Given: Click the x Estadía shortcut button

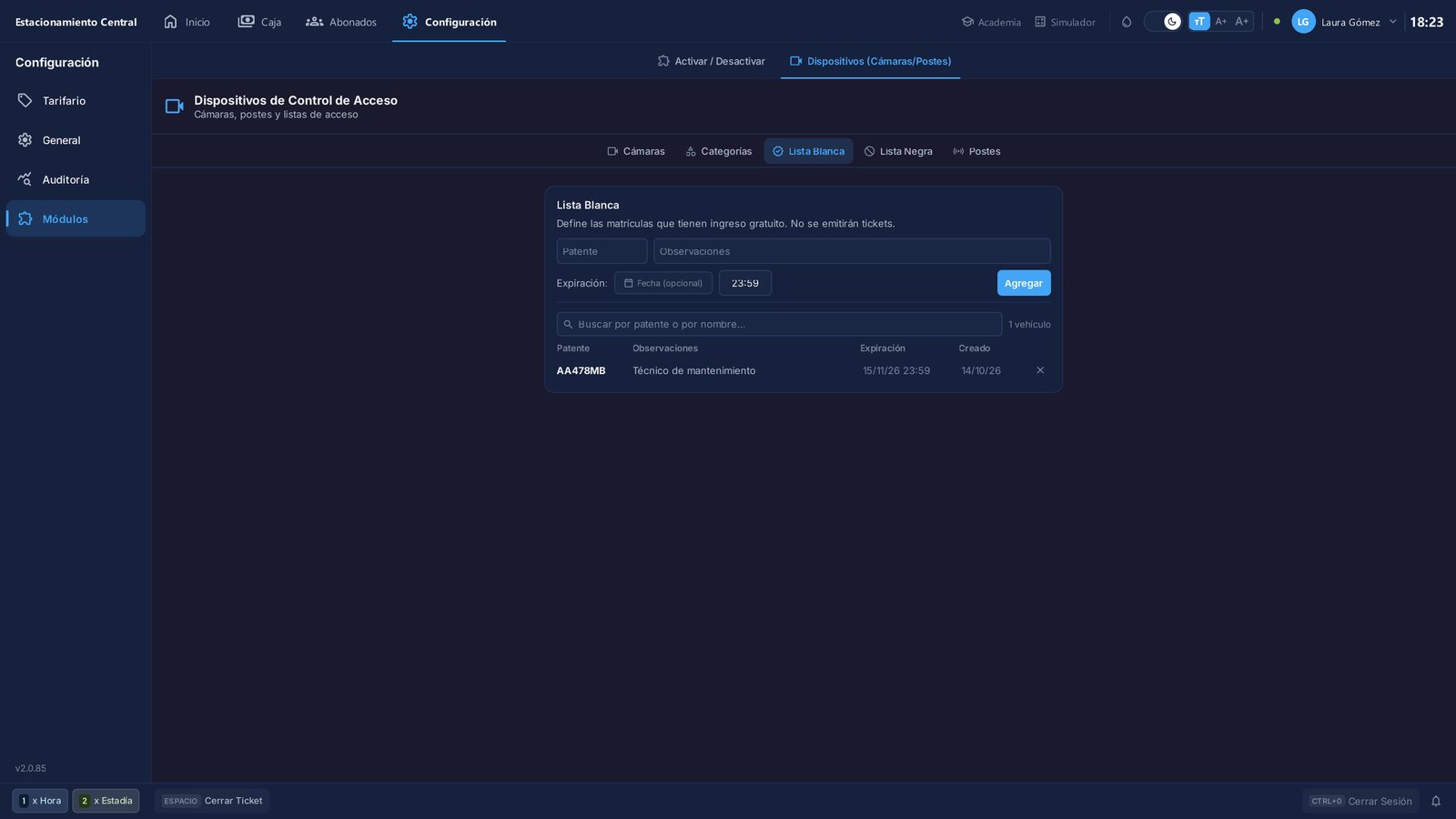Looking at the screenshot, I should pyautogui.click(x=106, y=801).
